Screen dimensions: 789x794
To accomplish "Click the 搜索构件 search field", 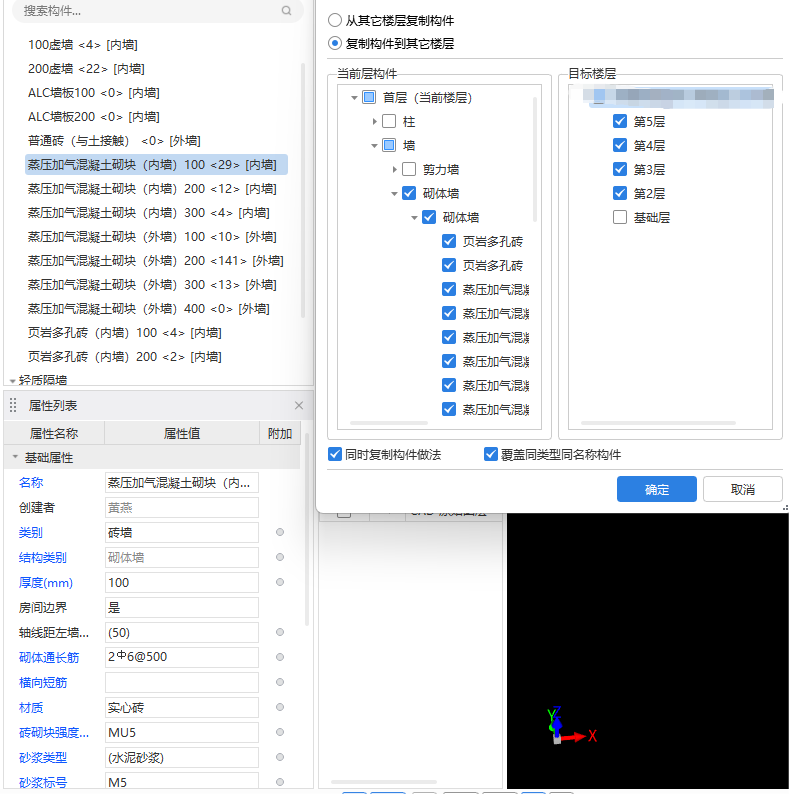I will tap(157, 11).
